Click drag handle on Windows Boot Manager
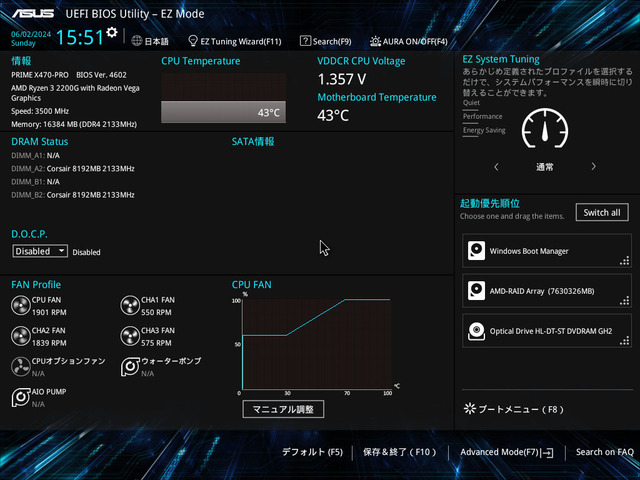 pos(624,261)
